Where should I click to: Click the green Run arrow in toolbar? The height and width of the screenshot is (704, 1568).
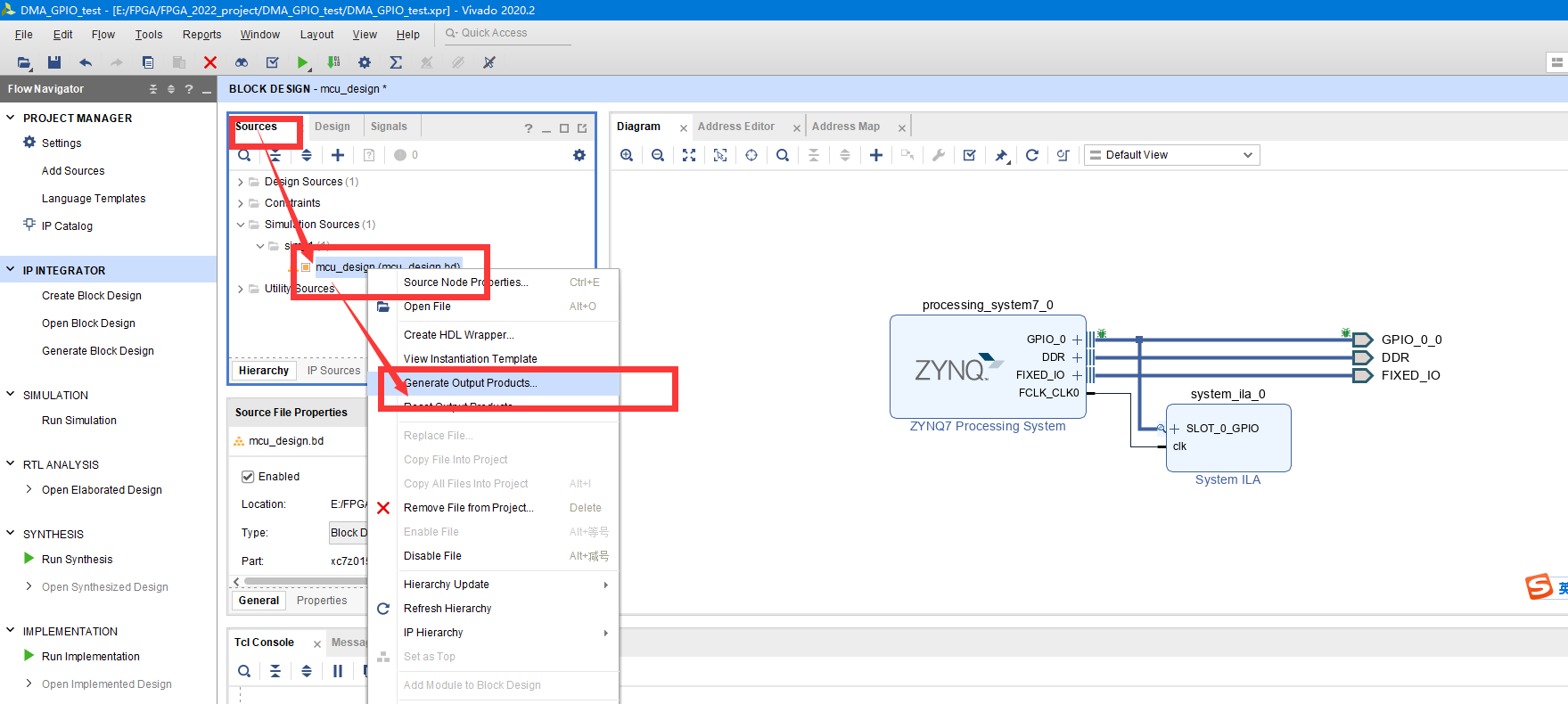[x=303, y=62]
